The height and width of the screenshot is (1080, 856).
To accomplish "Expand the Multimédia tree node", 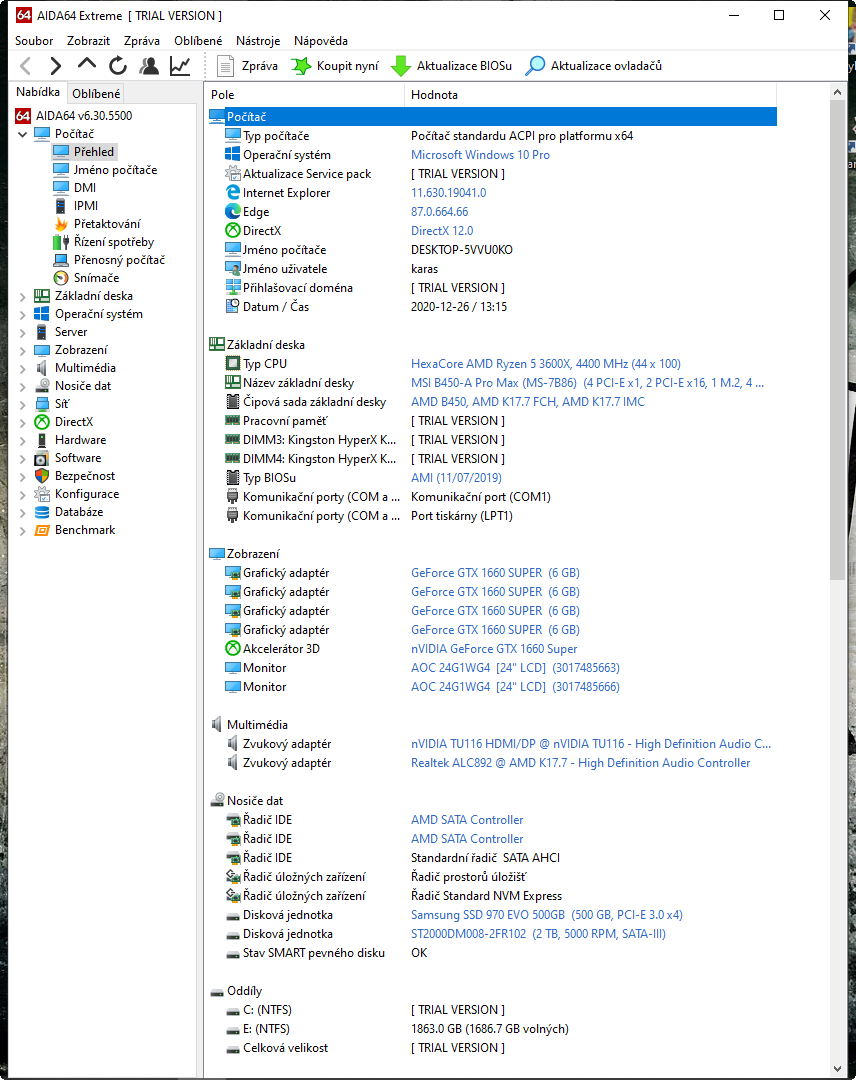I will [22, 368].
